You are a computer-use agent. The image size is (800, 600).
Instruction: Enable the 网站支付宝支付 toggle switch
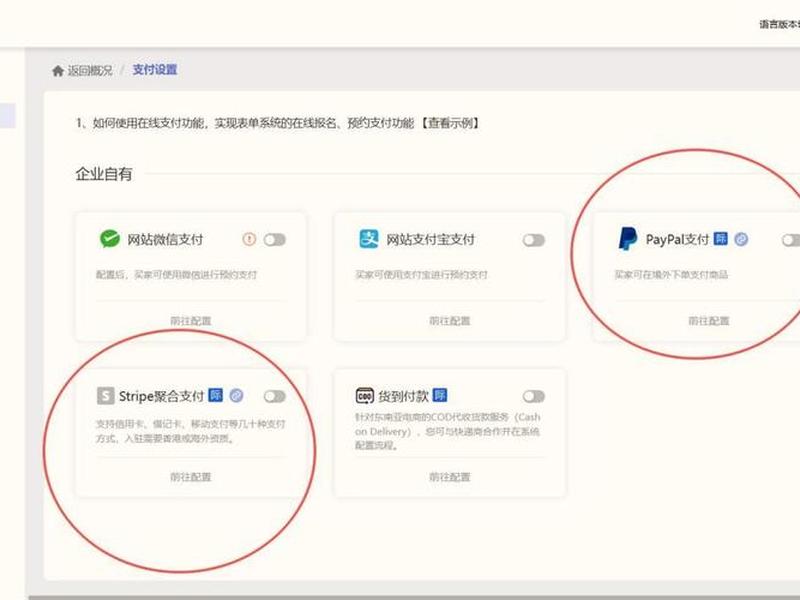click(x=534, y=240)
